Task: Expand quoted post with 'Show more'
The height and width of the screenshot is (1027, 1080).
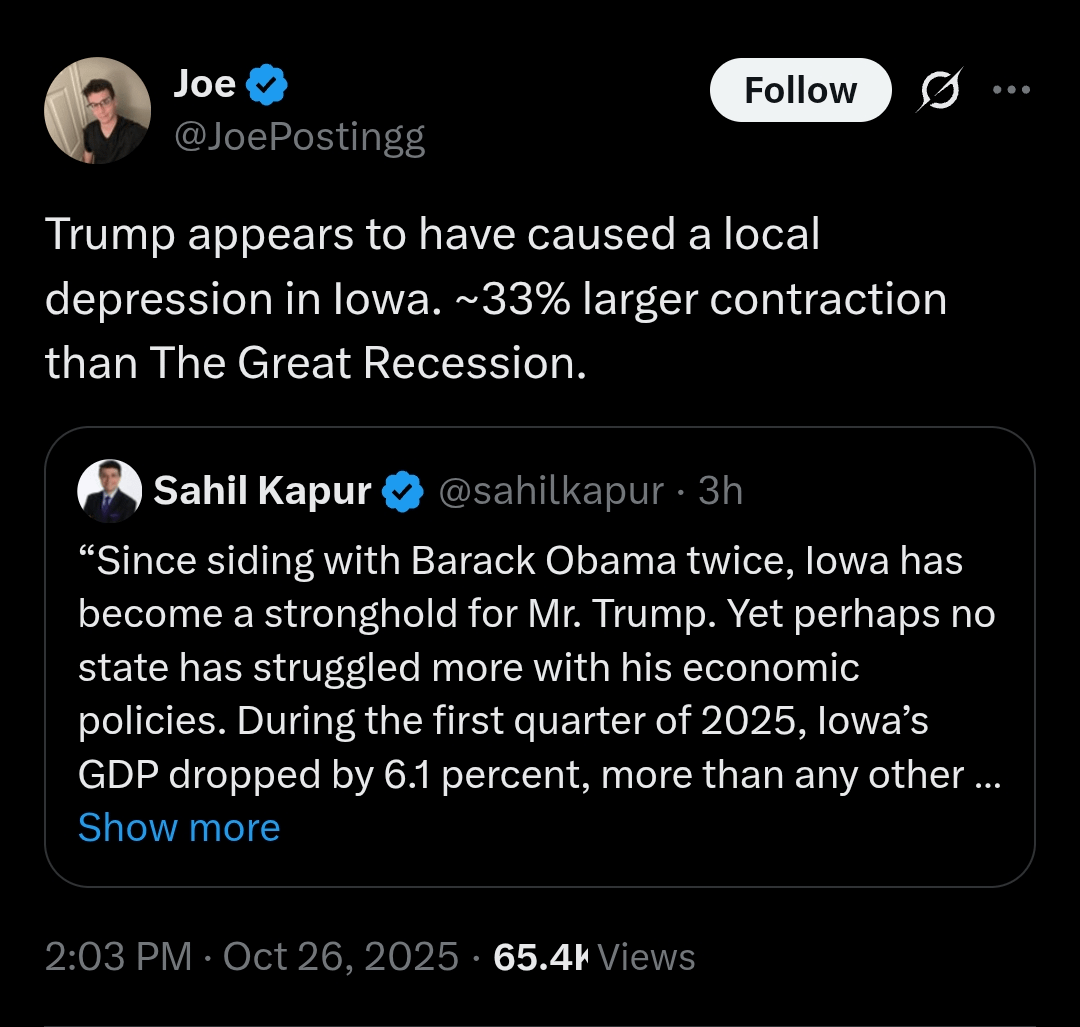Action: (x=179, y=828)
